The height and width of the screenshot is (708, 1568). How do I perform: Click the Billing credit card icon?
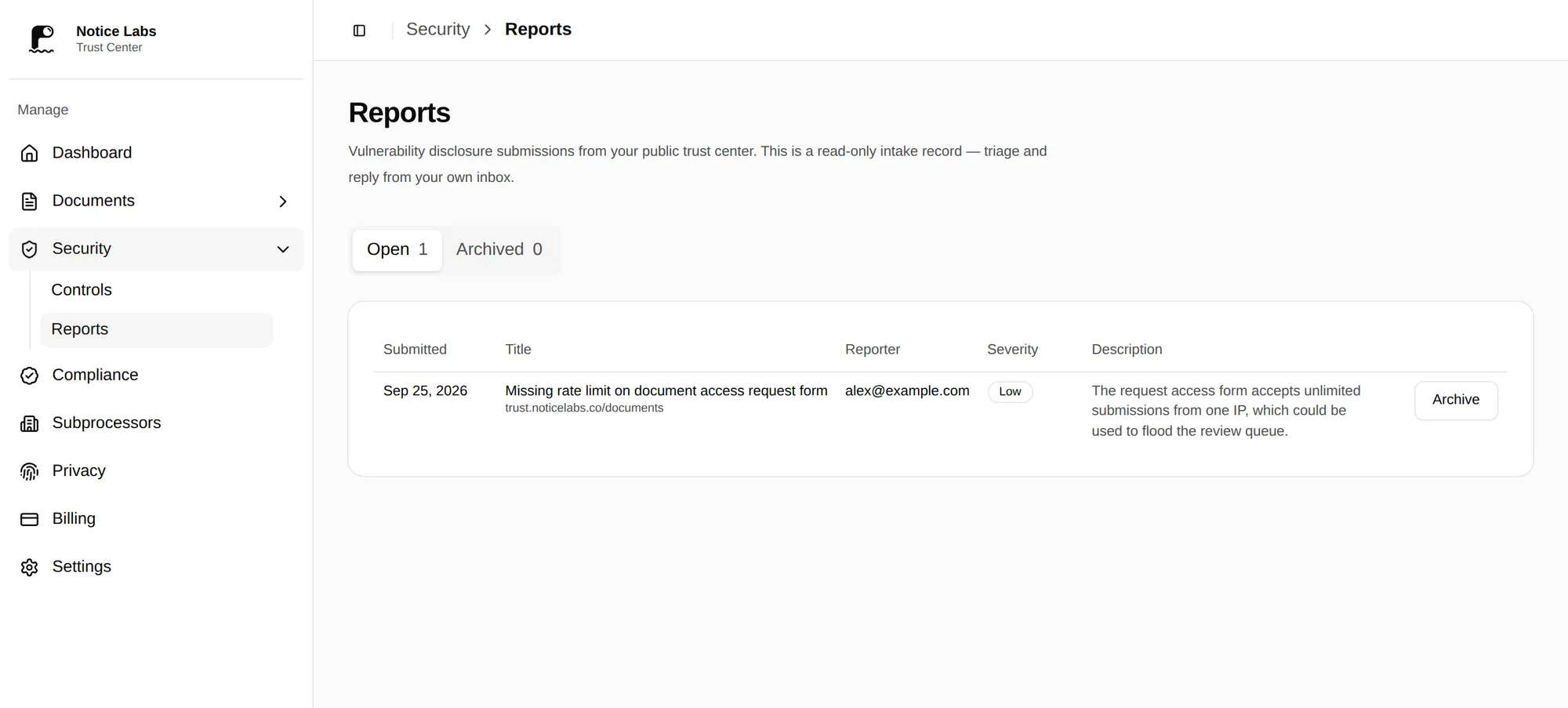point(29,519)
